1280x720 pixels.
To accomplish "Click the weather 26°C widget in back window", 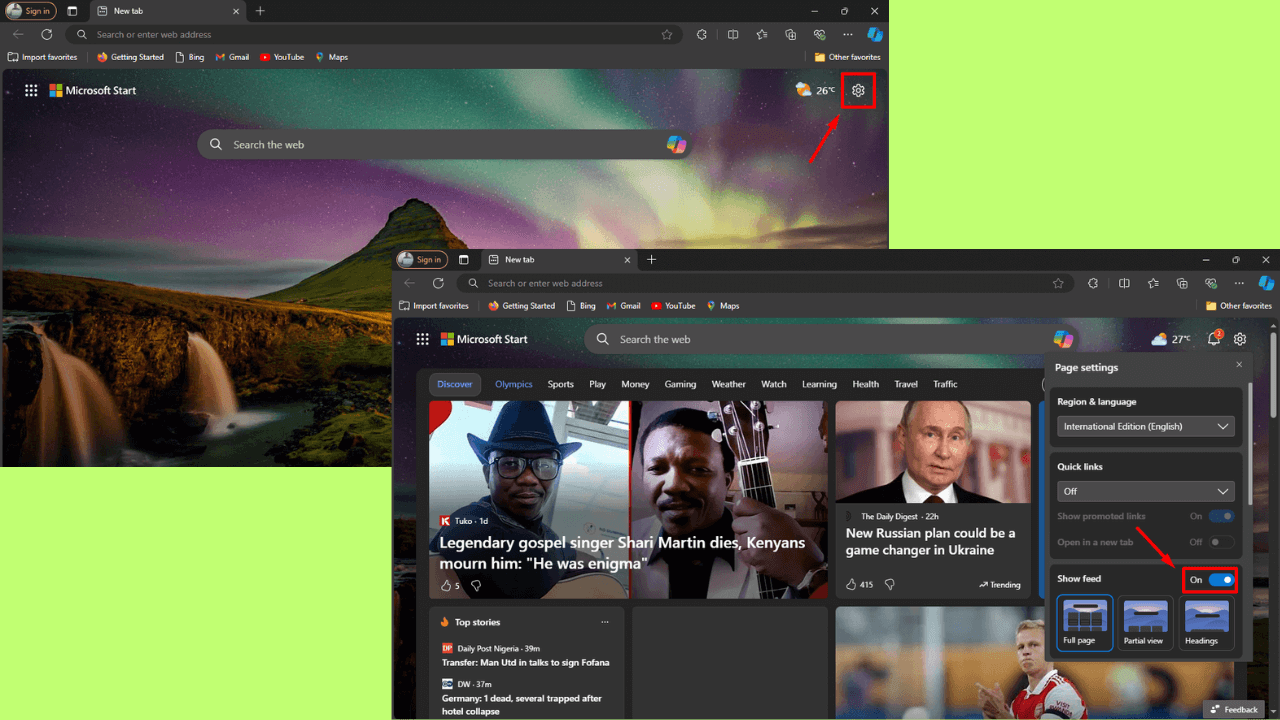I will [x=815, y=90].
